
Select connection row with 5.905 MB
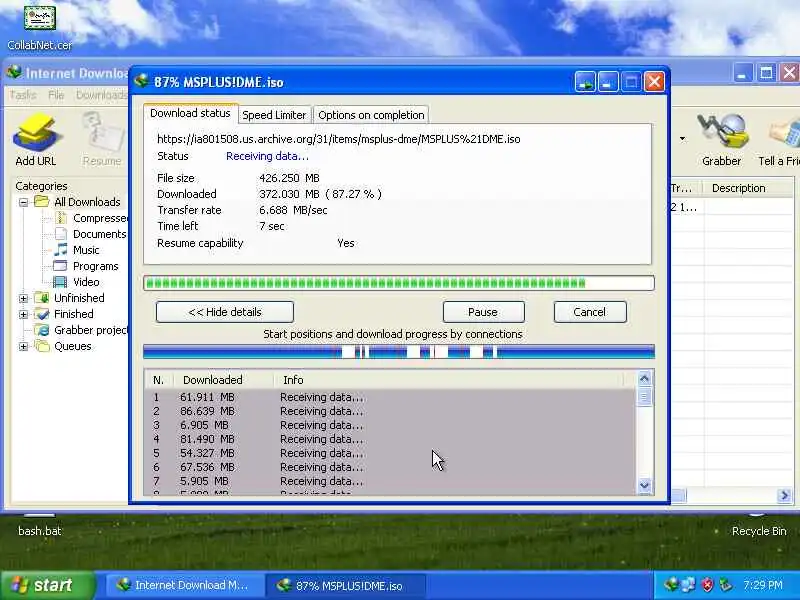pyautogui.click(x=390, y=481)
